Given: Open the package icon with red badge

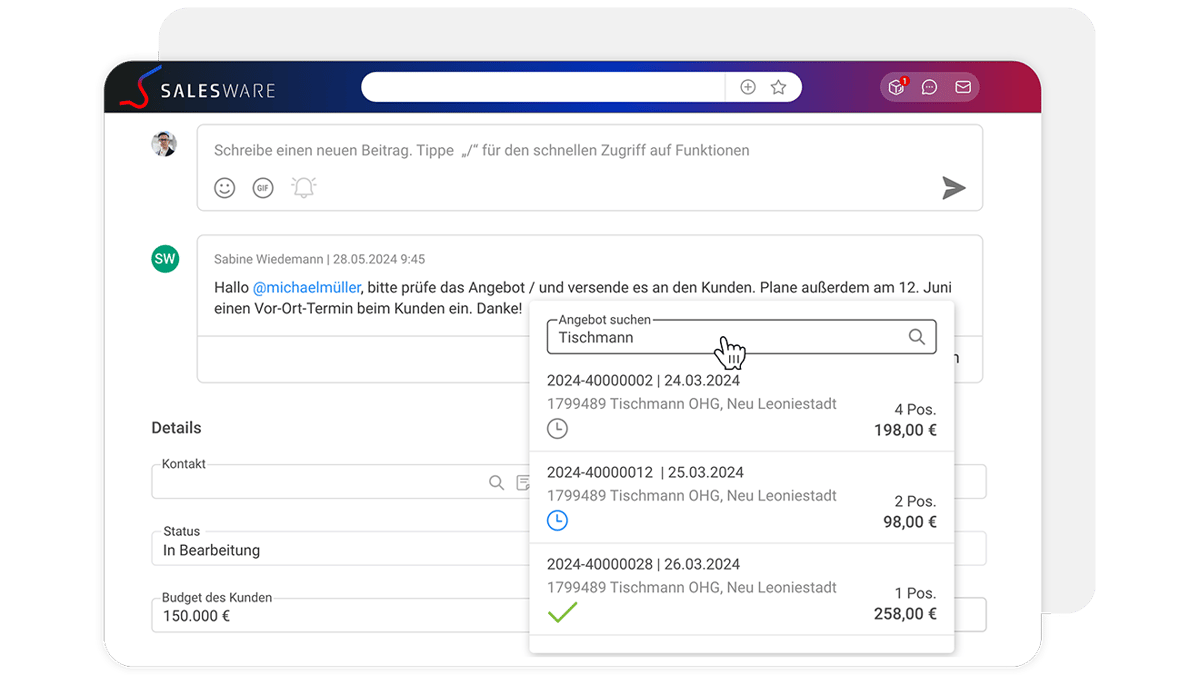Looking at the screenshot, I should [897, 87].
